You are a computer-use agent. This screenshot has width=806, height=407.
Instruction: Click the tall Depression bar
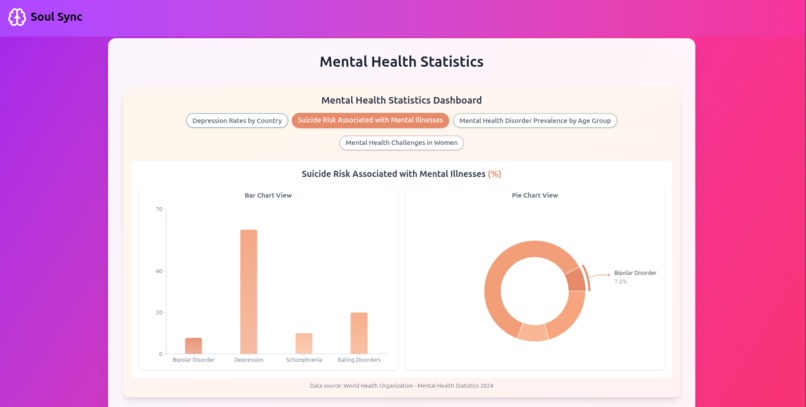[x=249, y=292]
